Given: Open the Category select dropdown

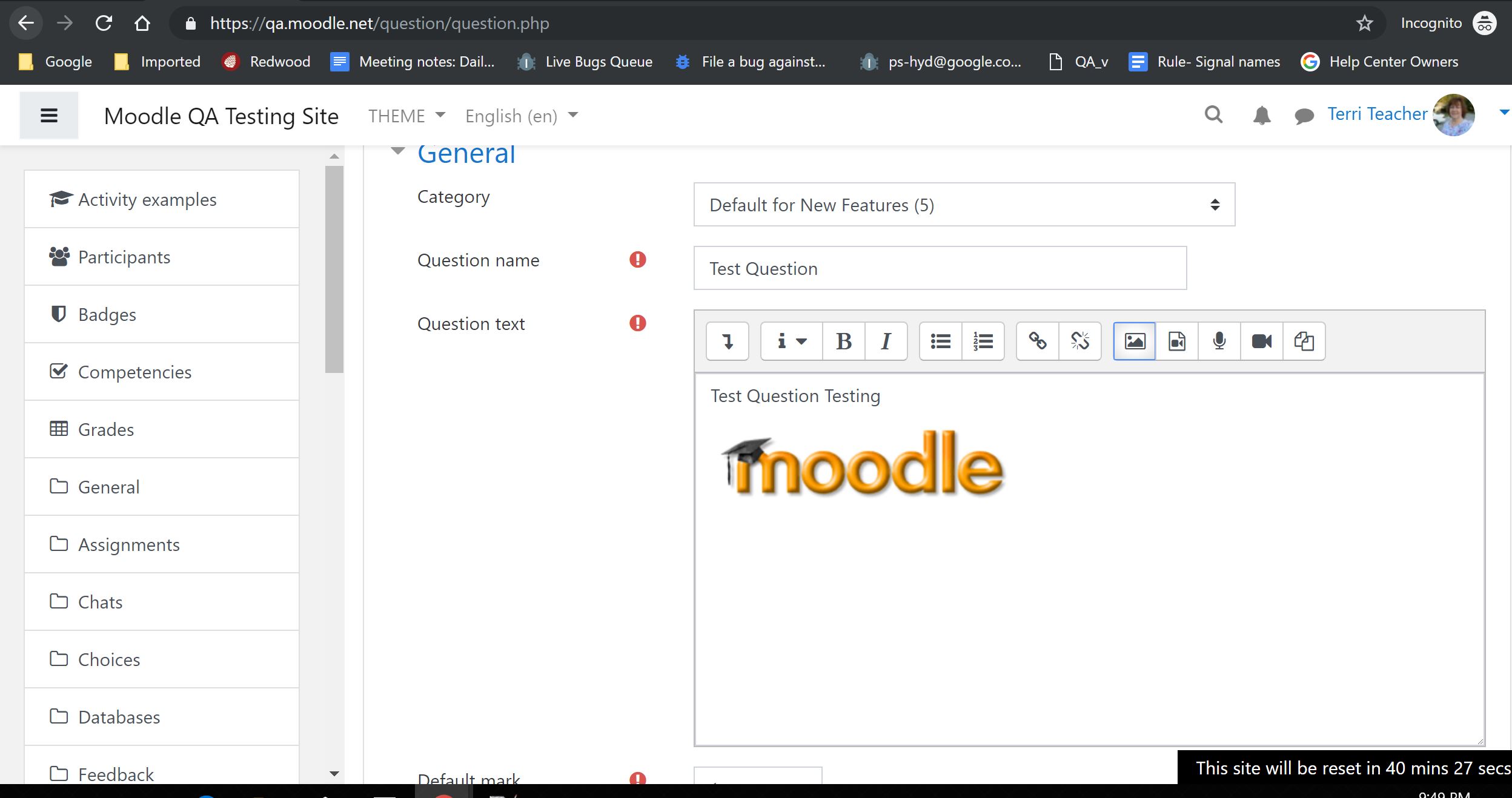Looking at the screenshot, I should (964, 205).
